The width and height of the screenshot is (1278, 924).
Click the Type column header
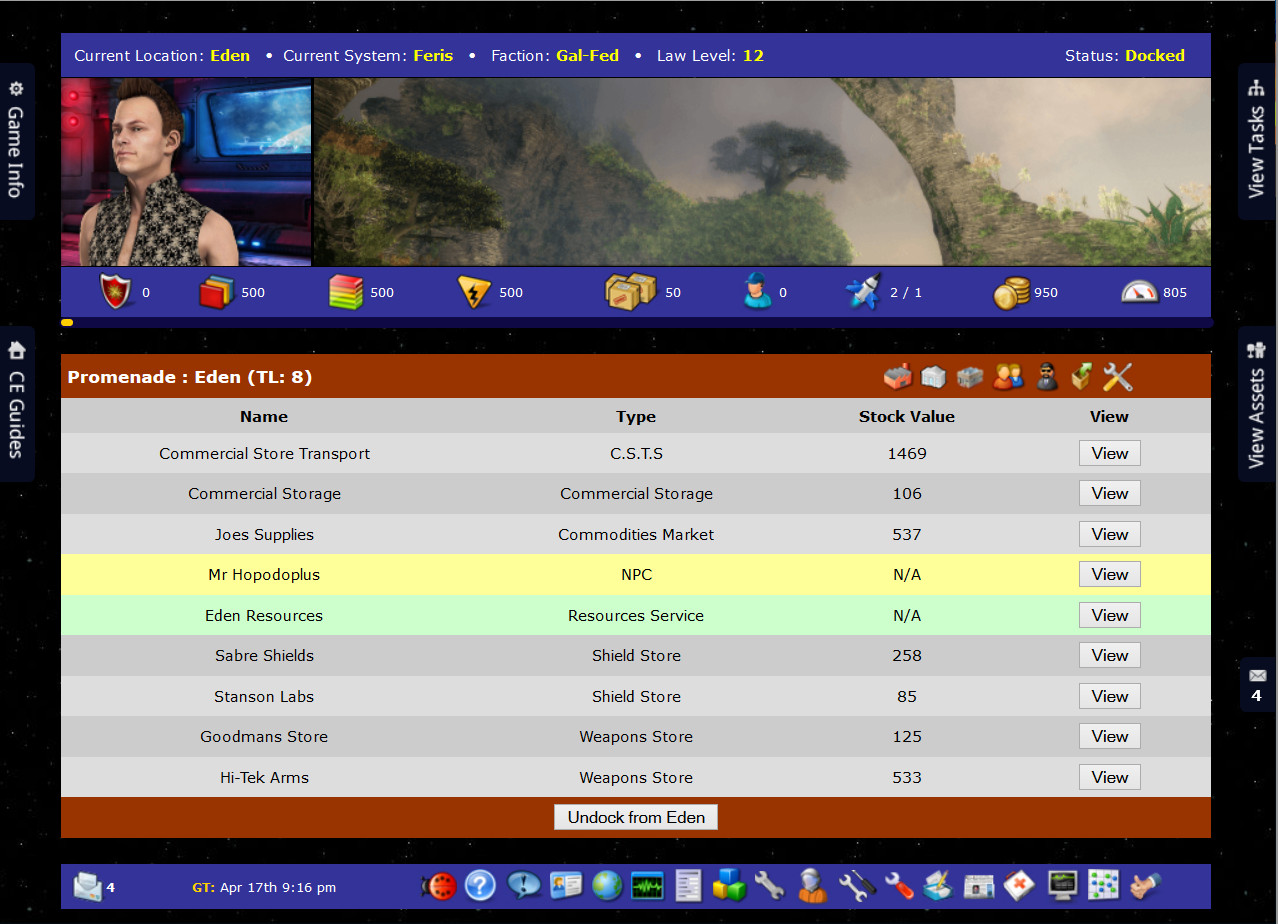(x=636, y=416)
